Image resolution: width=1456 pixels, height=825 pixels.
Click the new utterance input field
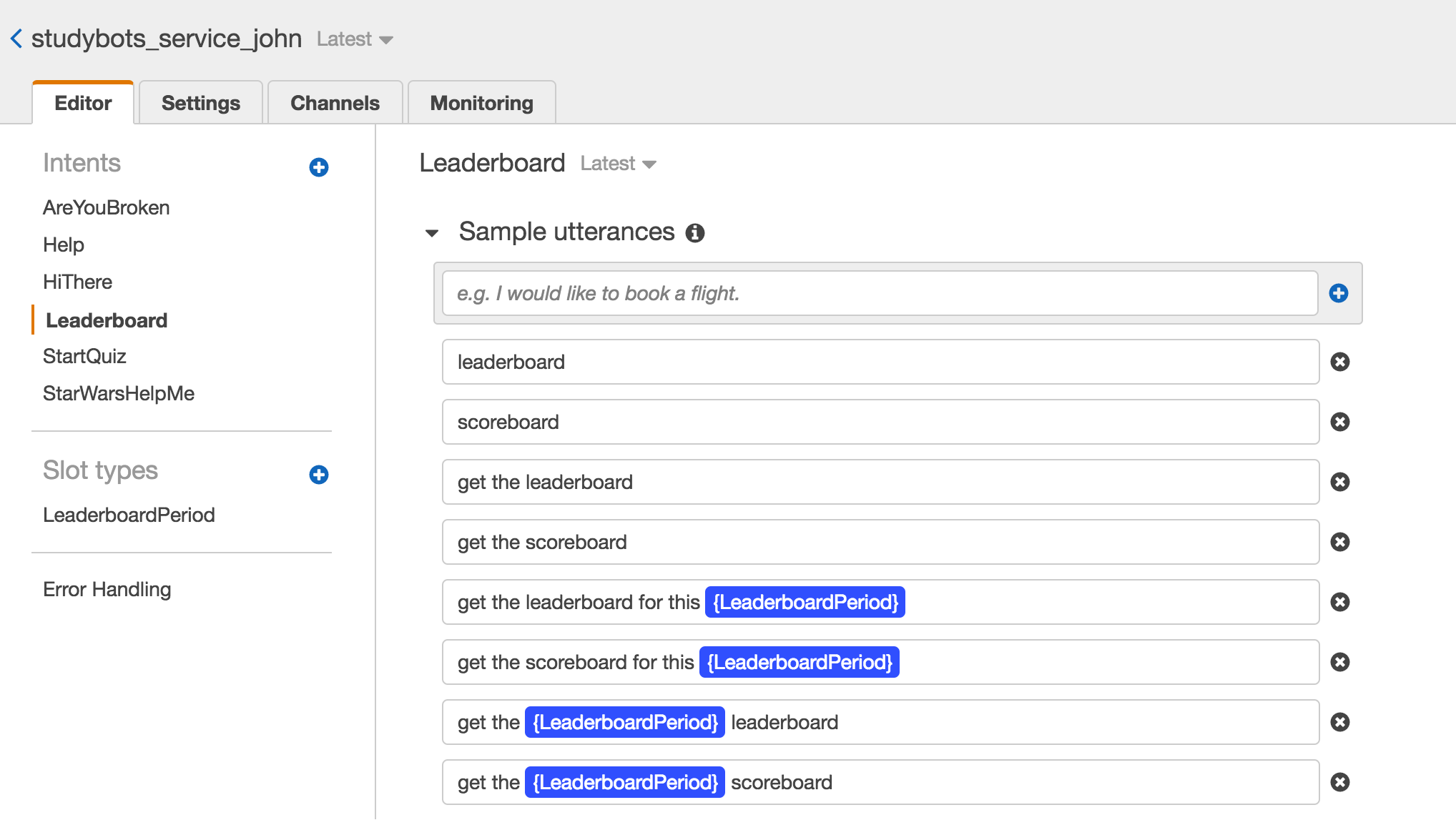[880, 293]
